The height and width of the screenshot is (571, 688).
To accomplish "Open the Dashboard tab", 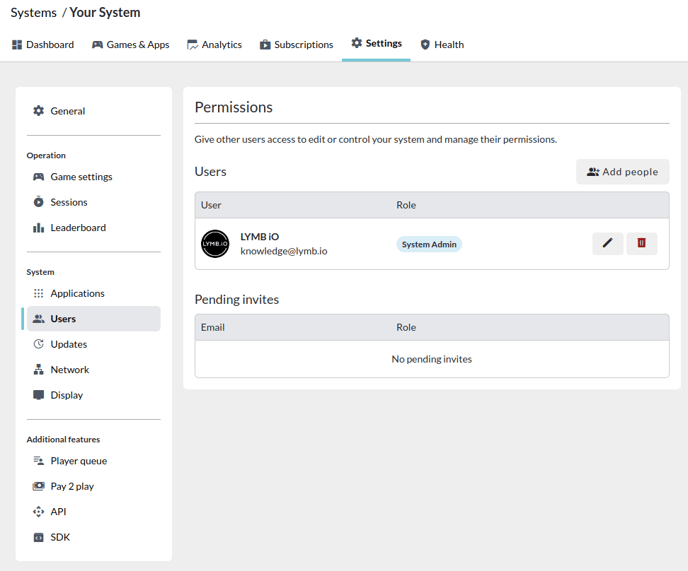I will tap(43, 45).
